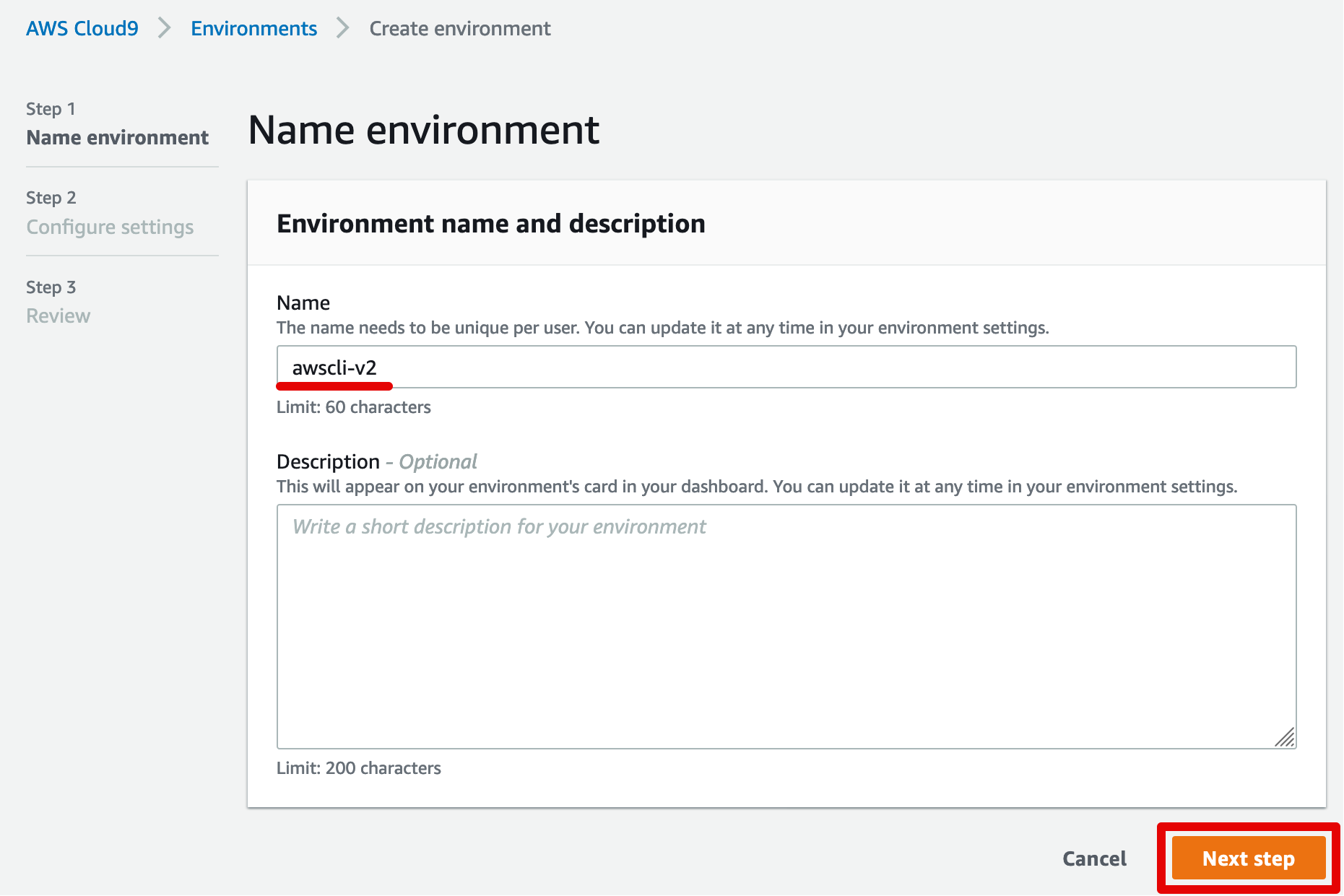Viewport: 1344px width, 896px height.
Task: Click the Description Optional label
Action: (x=376, y=461)
